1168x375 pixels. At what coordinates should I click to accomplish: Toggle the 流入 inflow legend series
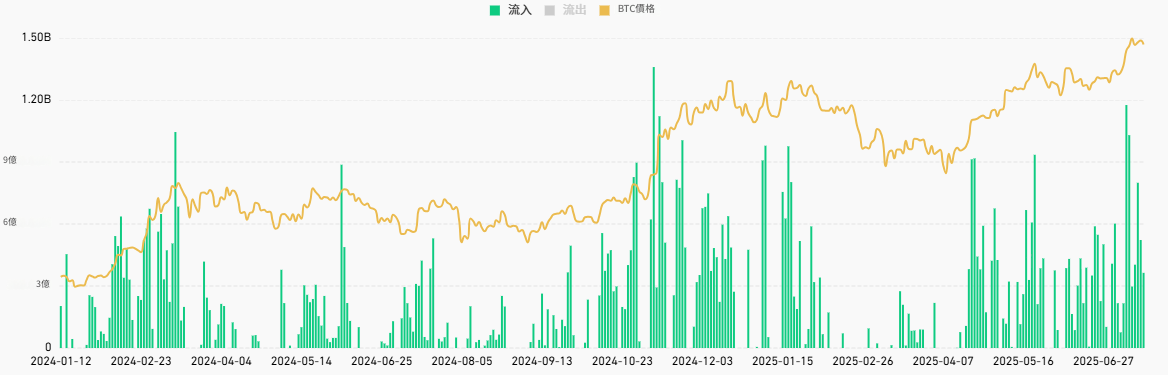click(x=510, y=10)
